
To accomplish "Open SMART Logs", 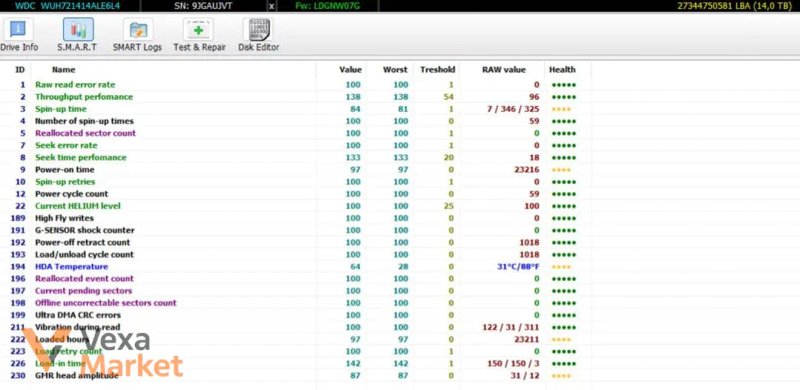I will click(x=137, y=35).
